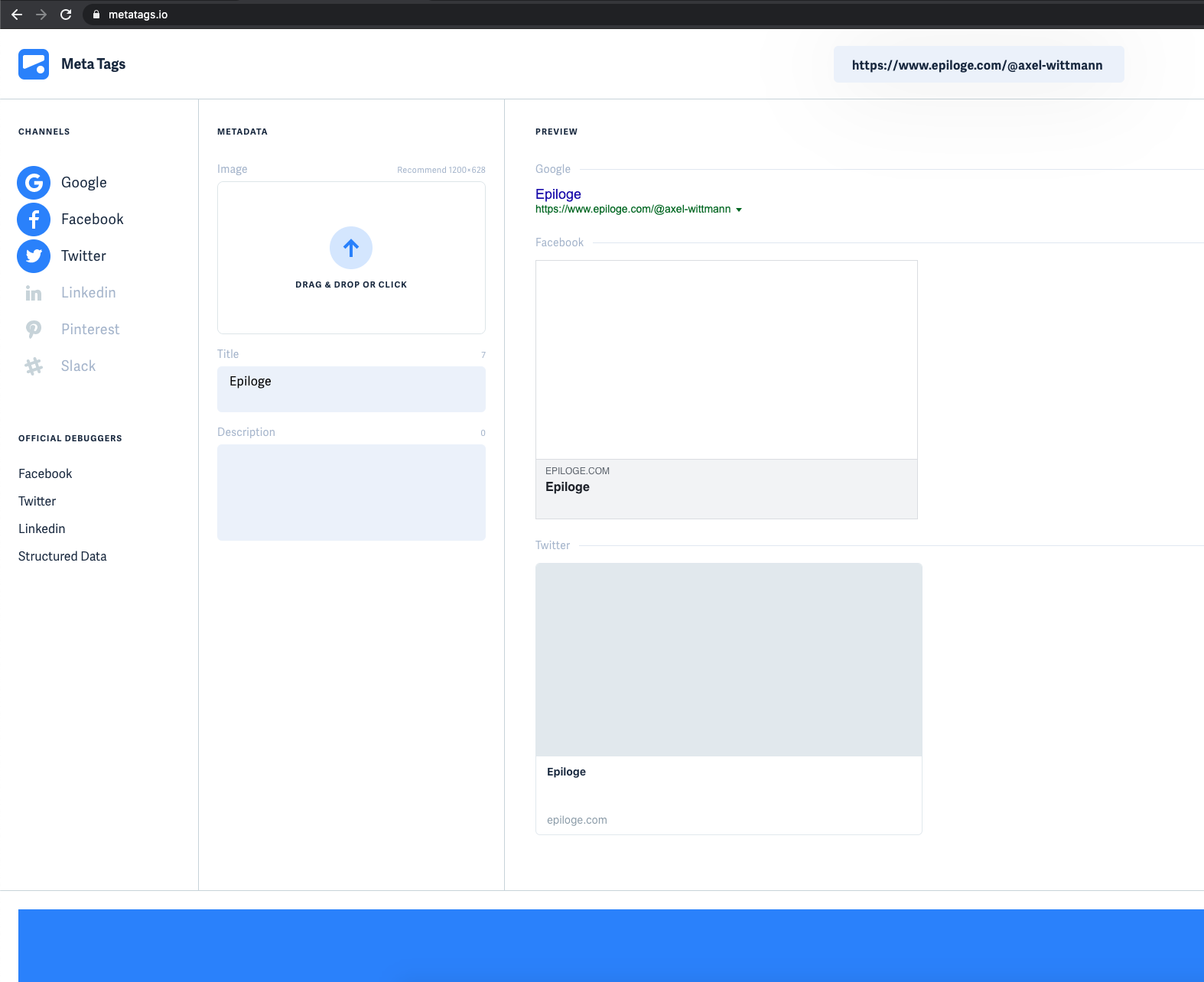Select the Twitter channel label
The image size is (1204, 982).
84,256
